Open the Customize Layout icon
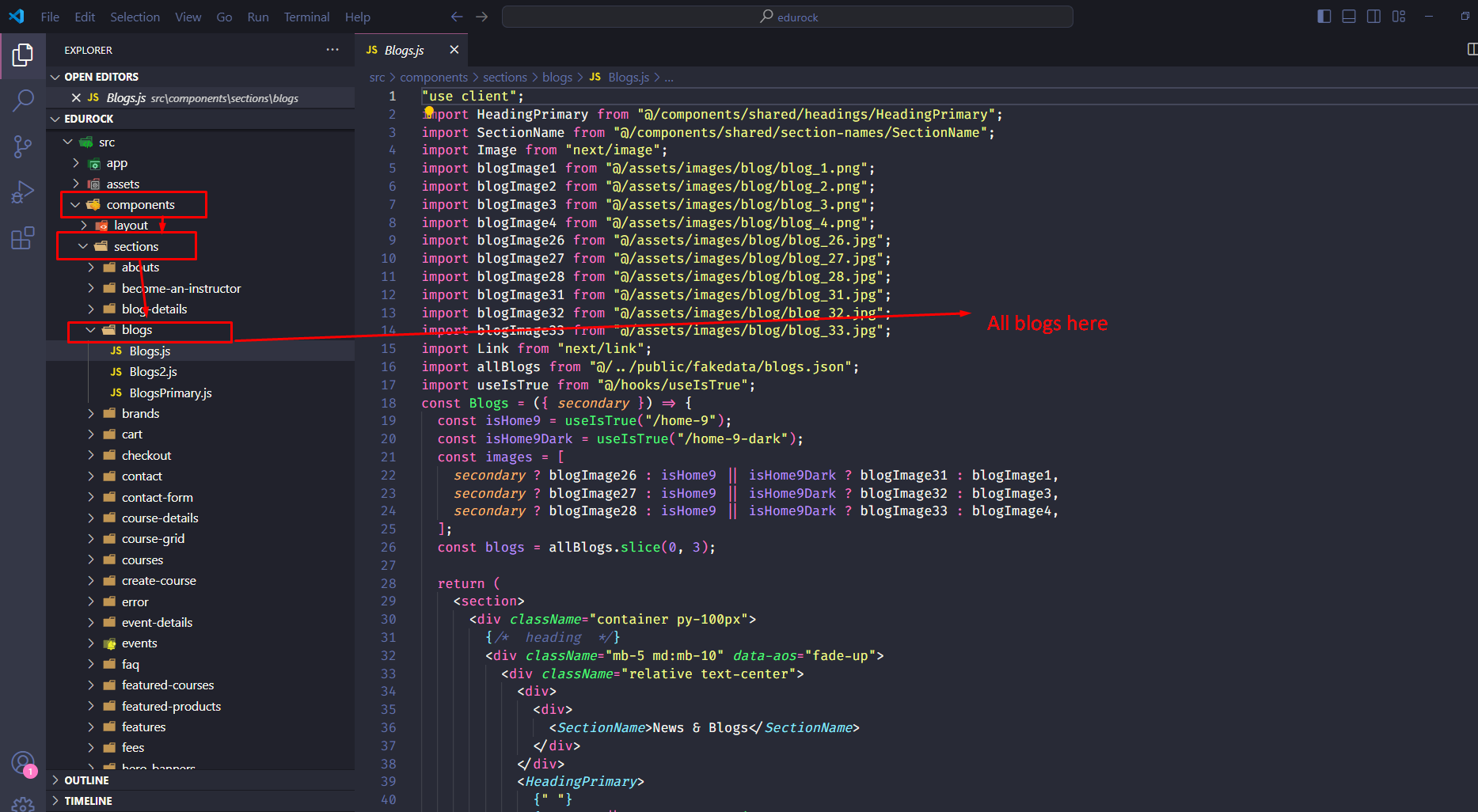The image size is (1478, 812). [x=1399, y=17]
